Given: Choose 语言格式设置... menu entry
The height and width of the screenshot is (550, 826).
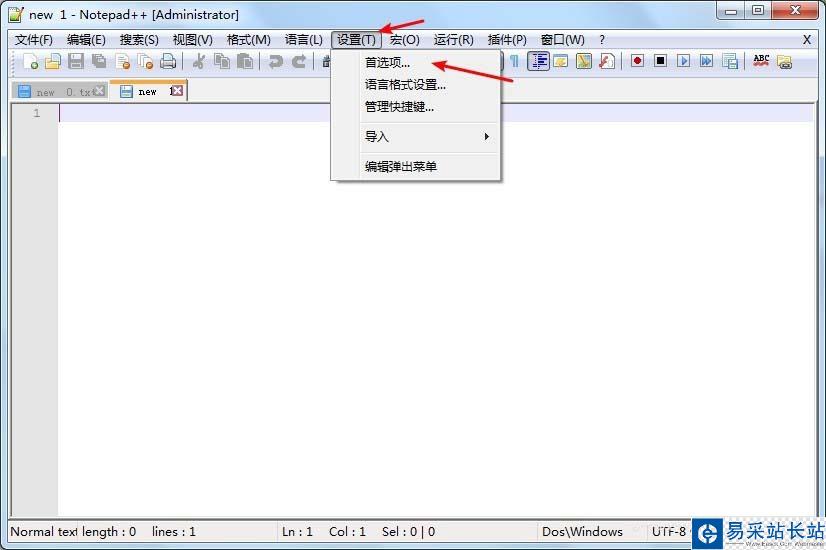Looking at the screenshot, I should click(416, 85).
